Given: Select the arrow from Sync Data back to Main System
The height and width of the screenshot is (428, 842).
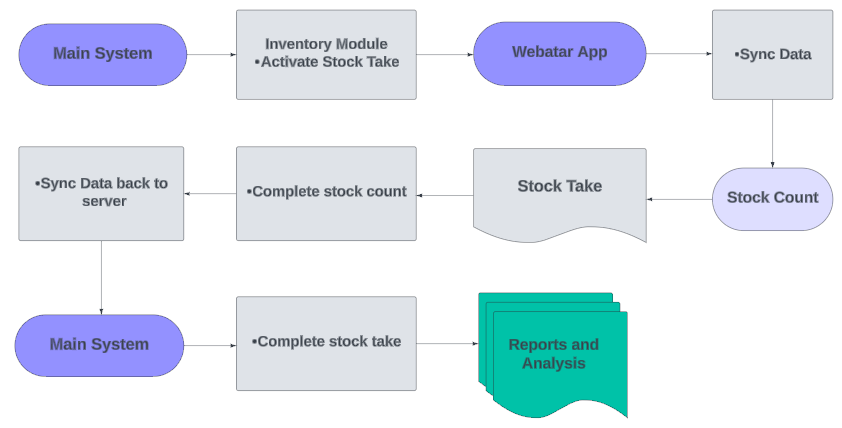Looking at the screenshot, I should 101,277.
